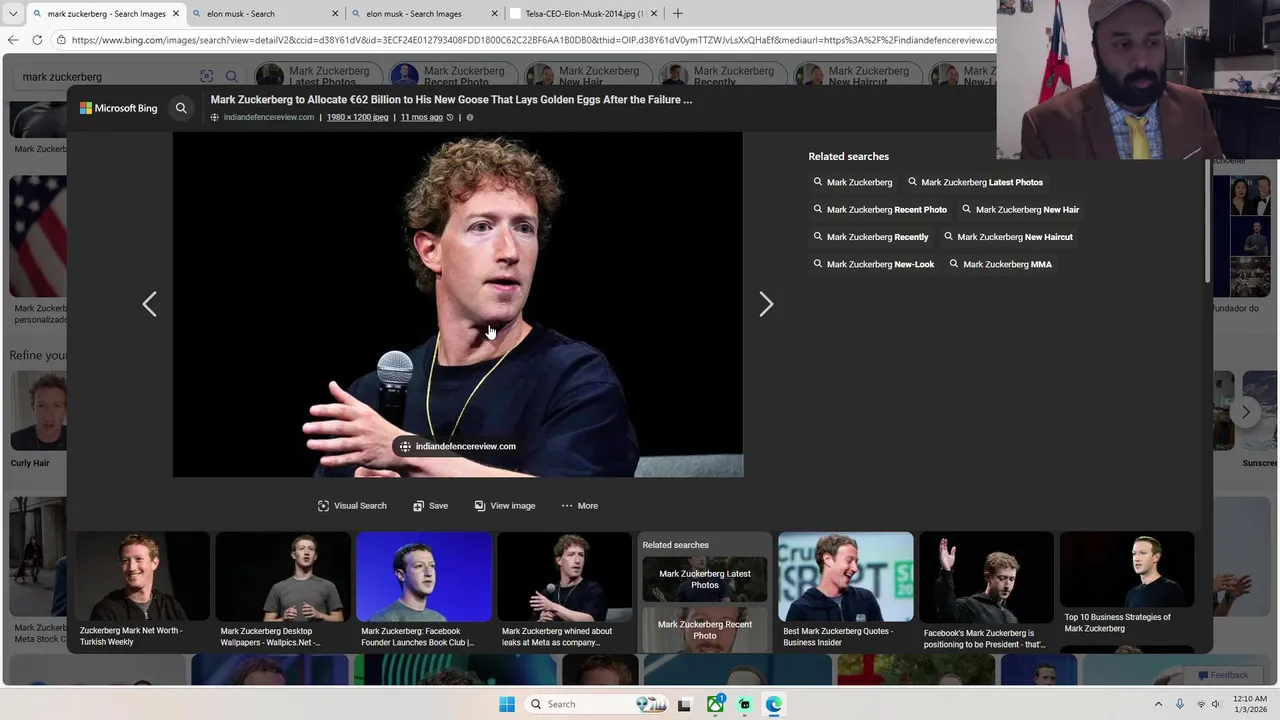Click the right carousel arrow at page edge
Image resolution: width=1280 pixels, height=720 pixels.
pos(1245,411)
